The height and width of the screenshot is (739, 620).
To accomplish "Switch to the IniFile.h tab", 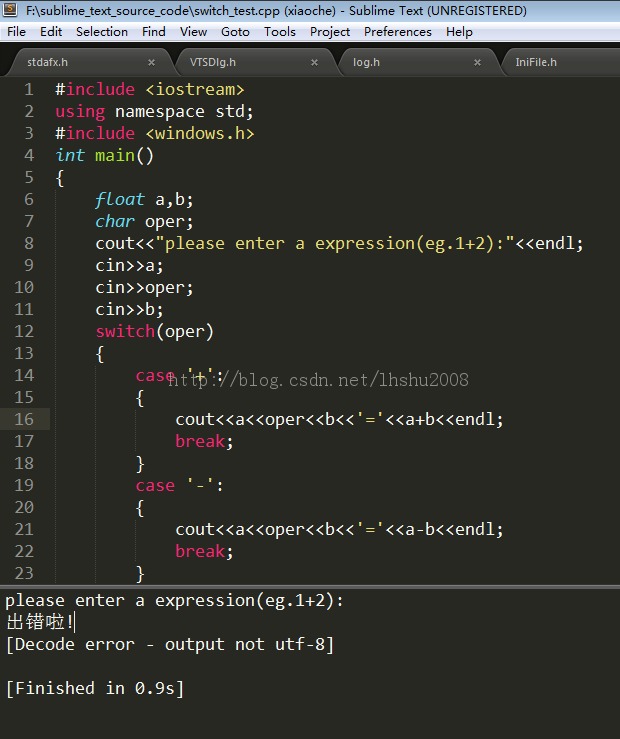I will tap(536, 62).
